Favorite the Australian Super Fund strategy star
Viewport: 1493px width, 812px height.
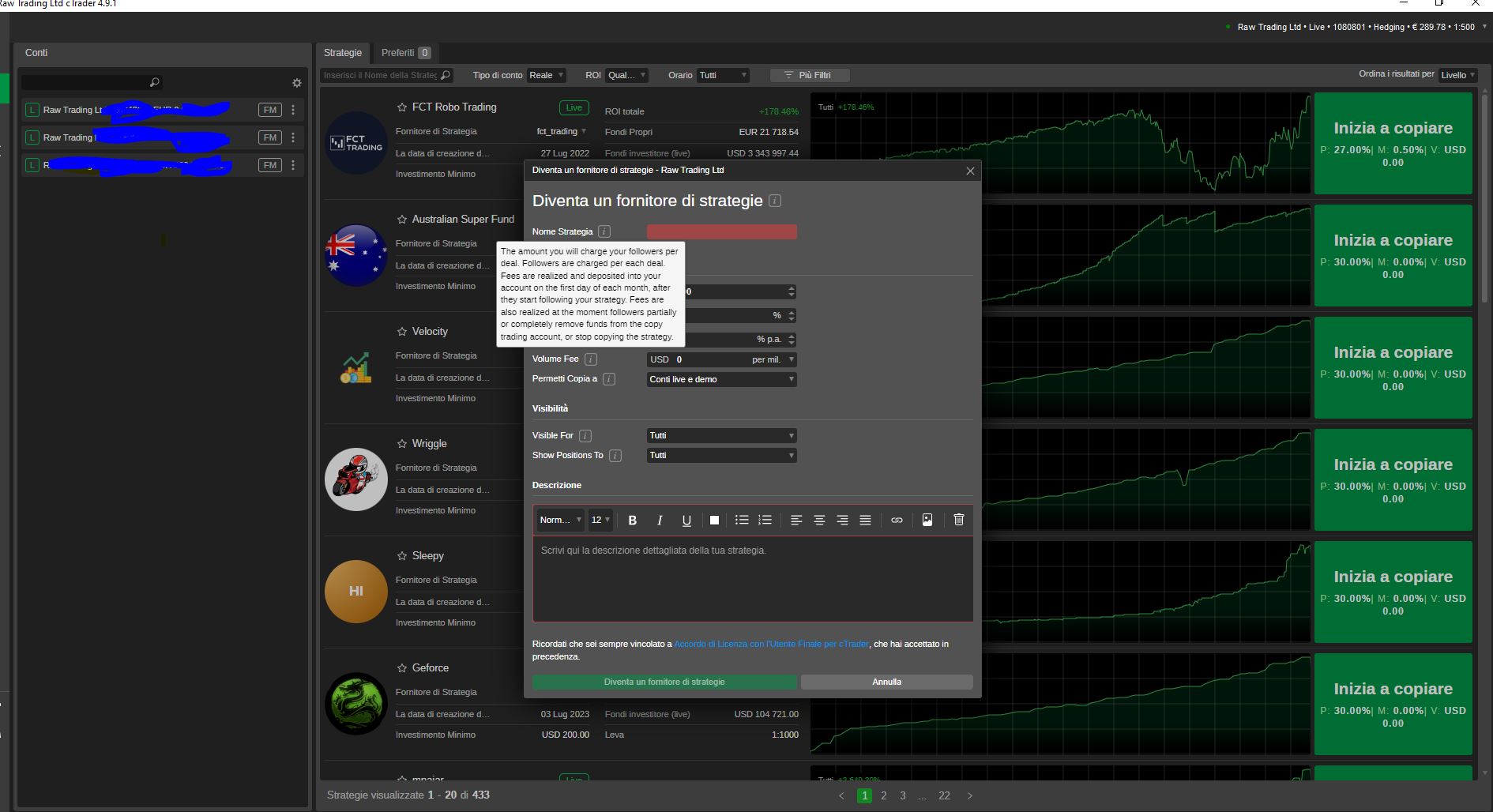point(402,220)
